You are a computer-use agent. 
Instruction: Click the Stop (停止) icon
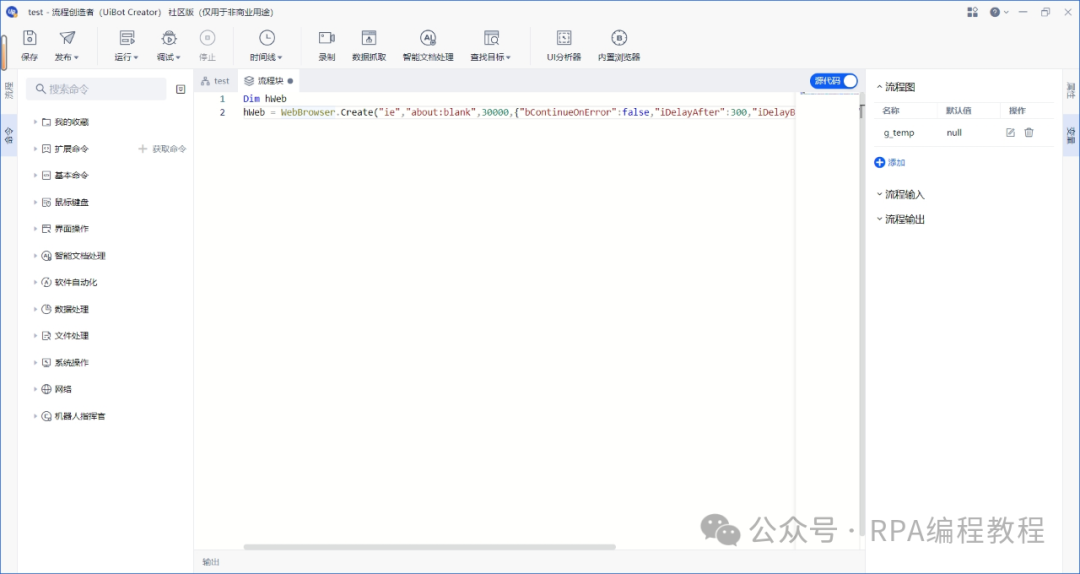(207, 38)
